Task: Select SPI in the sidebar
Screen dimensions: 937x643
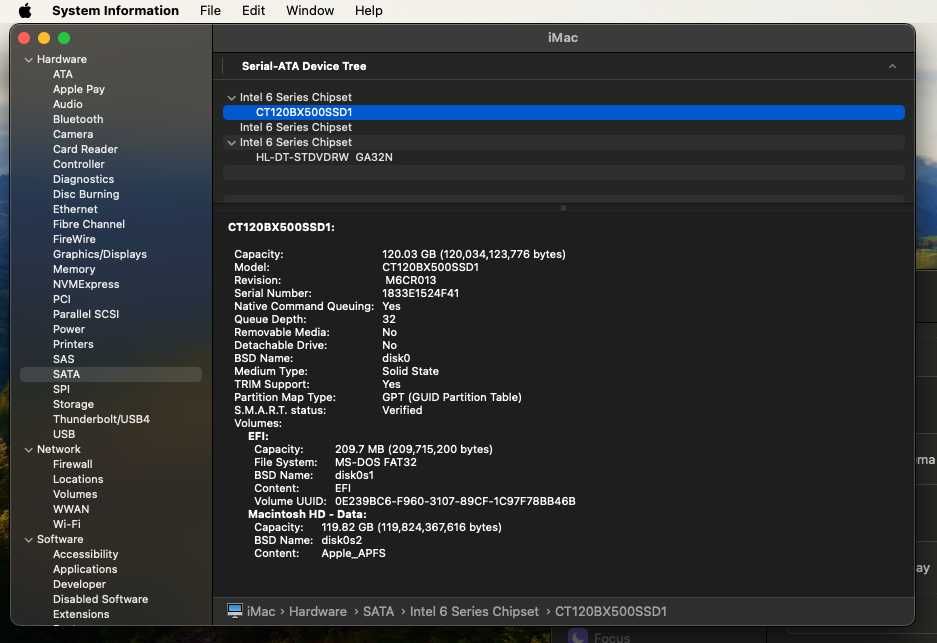Action: 61,389
